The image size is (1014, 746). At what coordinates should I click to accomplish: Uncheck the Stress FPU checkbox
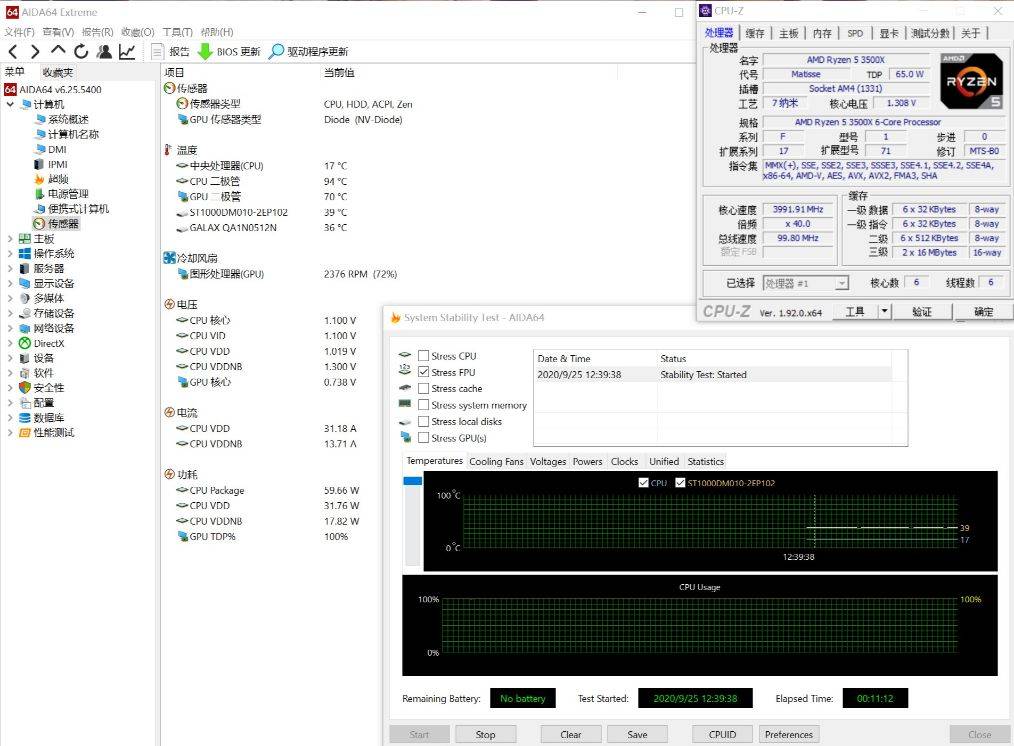click(424, 372)
